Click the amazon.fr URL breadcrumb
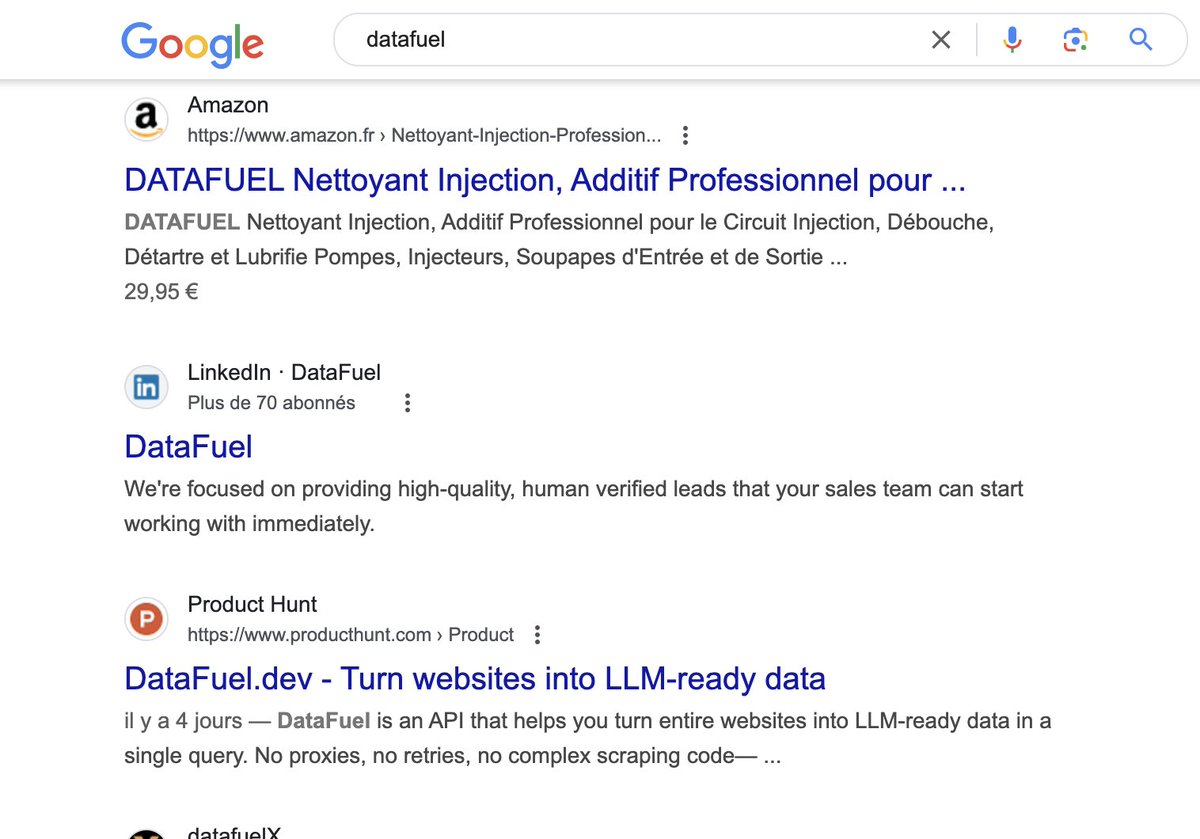 [x=424, y=135]
